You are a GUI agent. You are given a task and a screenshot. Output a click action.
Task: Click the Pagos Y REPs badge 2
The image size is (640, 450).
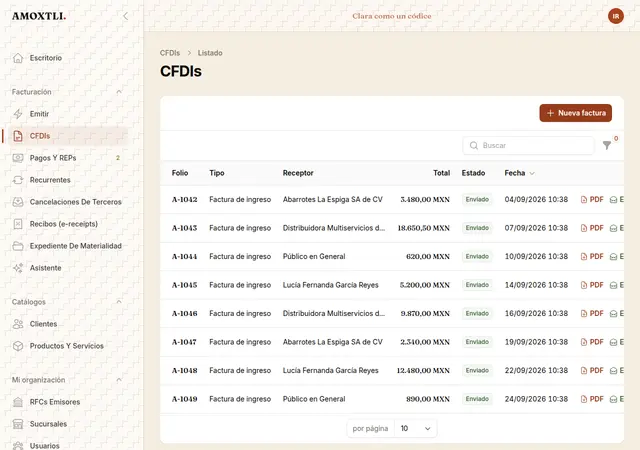[x=118, y=158]
